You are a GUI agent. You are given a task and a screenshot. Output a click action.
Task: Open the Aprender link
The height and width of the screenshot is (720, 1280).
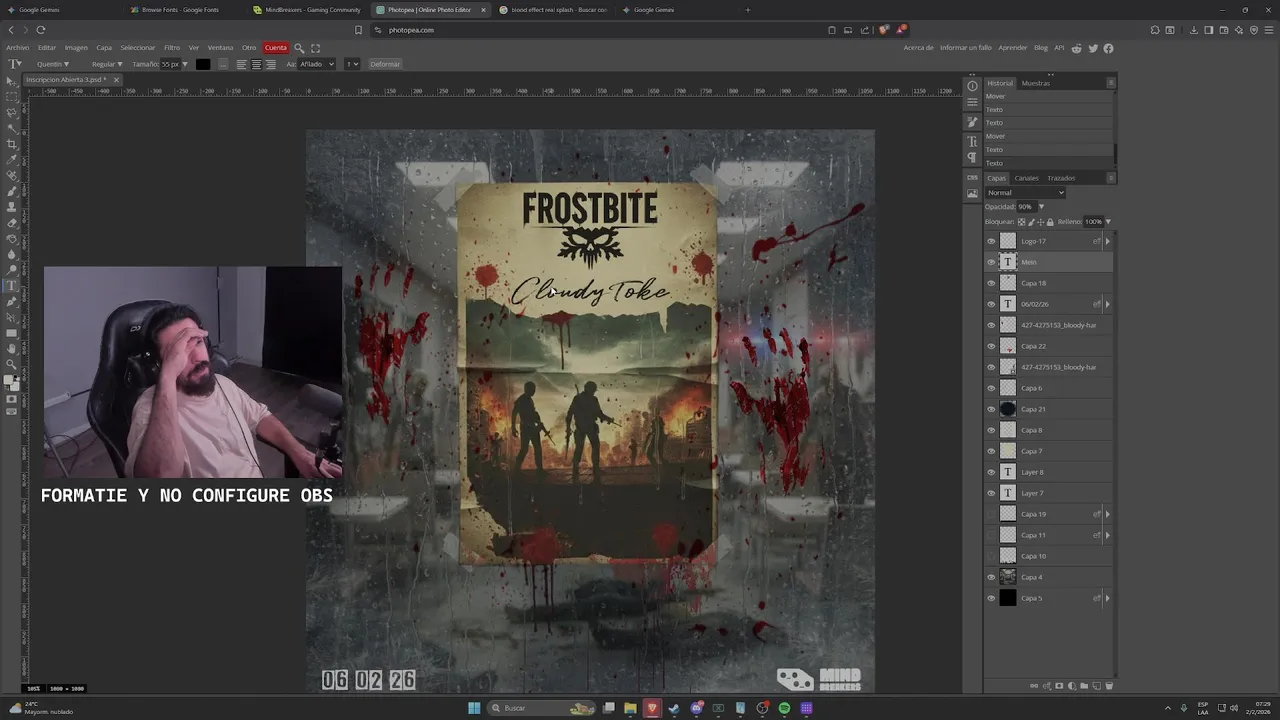coord(1012,48)
